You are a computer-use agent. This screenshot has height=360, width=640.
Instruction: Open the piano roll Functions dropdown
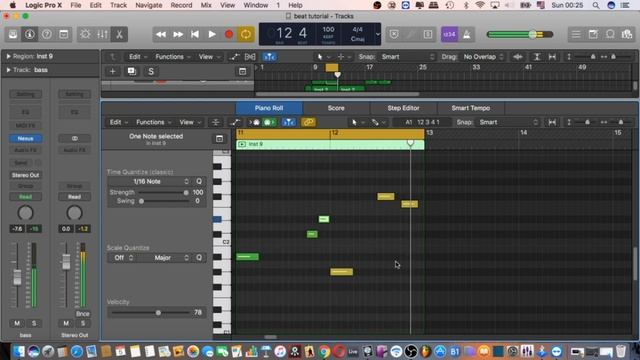pyautogui.click(x=153, y=122)
